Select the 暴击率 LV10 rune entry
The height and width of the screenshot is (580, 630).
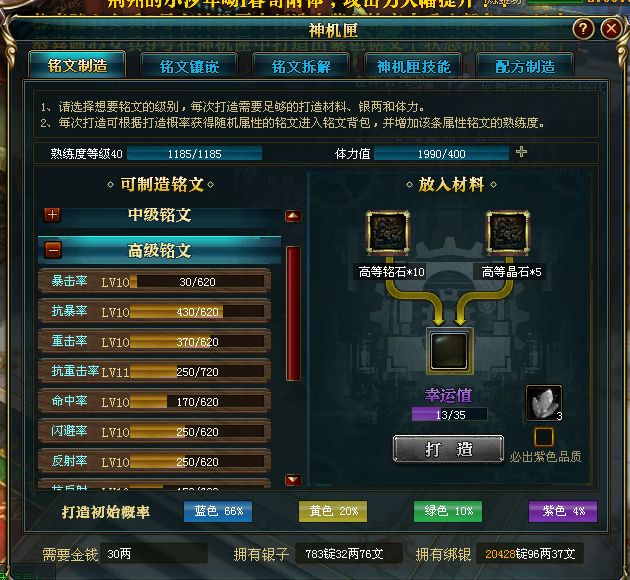(x=155, y=281)
